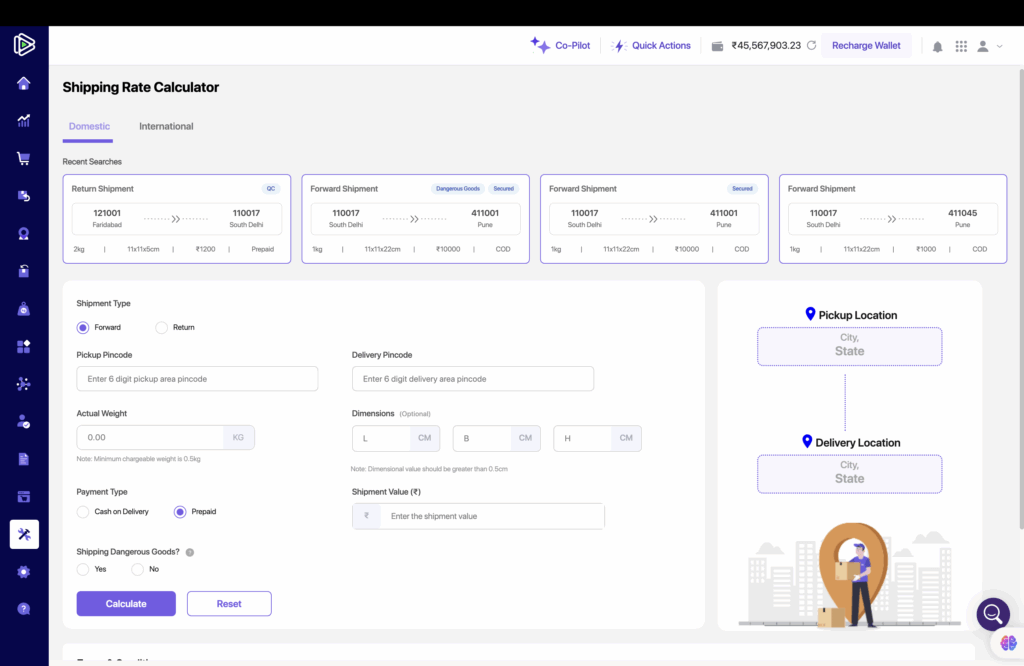This screenshot has width=1024, height=666.
Task: Click the notification bell icon
Action: (x=937, y=46)
